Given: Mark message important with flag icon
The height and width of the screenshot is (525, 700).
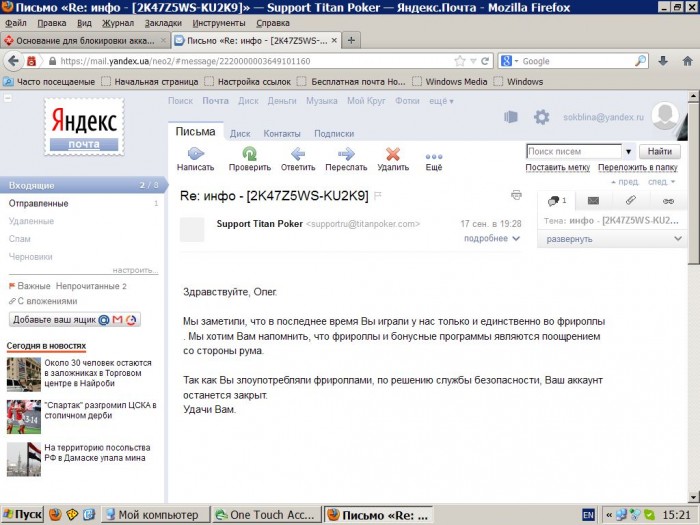Looking at the screenshot, I should click(378, 196).
